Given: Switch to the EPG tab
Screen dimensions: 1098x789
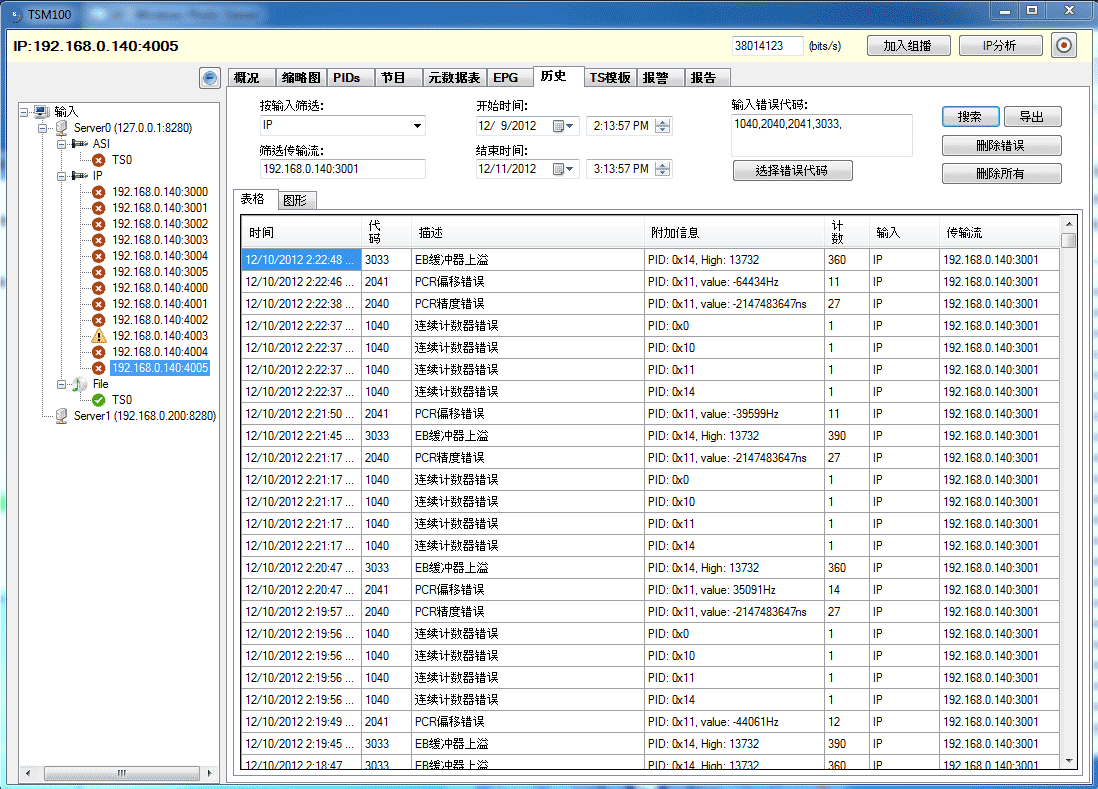Looking at the screenshot, I should tap(510, 76).
